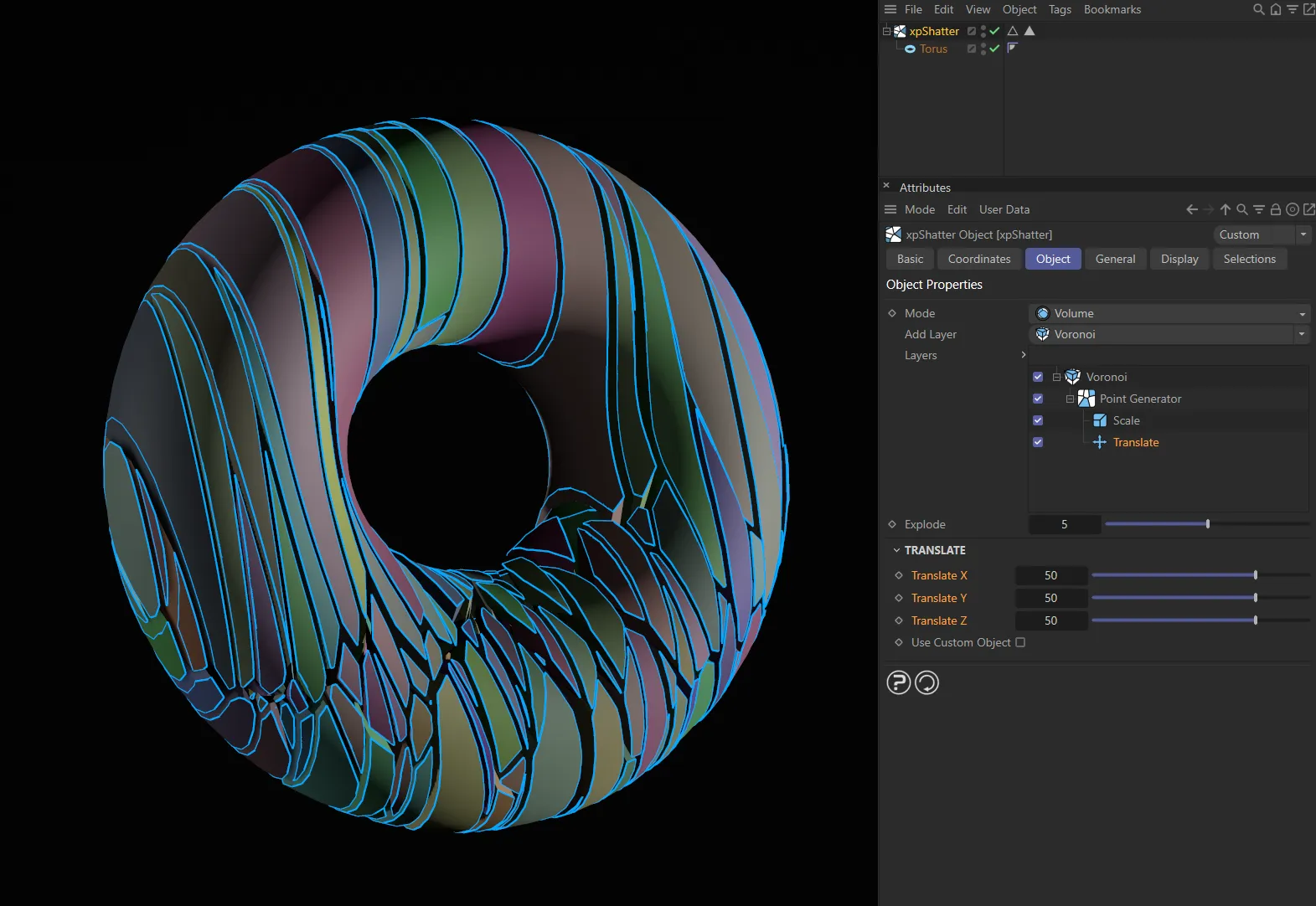Disable the Scale layer checkbox
Image resolution: width=1316 pixels, height=906 pixels.
coord(1038,420)
